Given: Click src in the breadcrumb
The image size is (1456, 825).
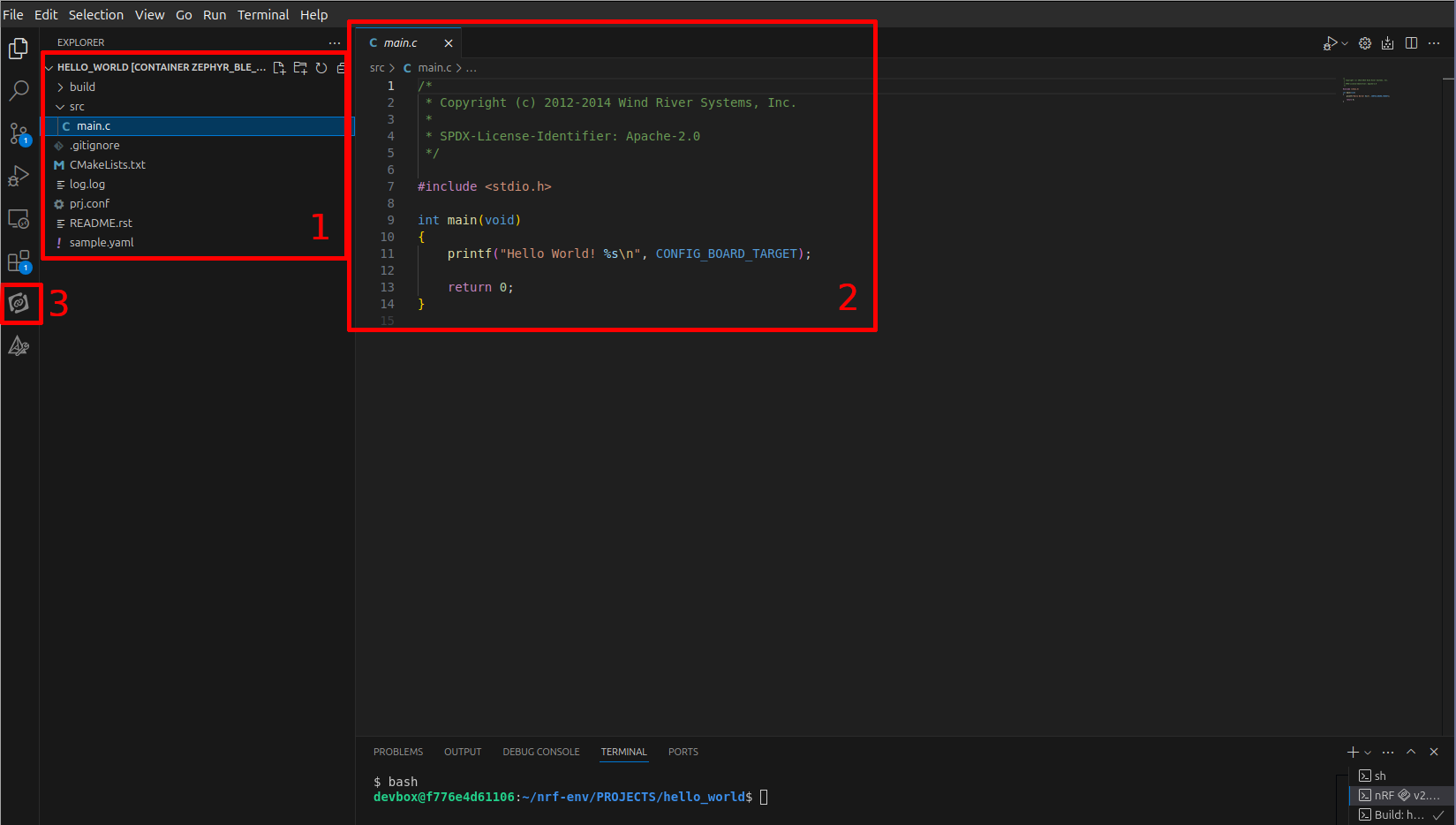Looking at the screenshot, I should point(377,68).
